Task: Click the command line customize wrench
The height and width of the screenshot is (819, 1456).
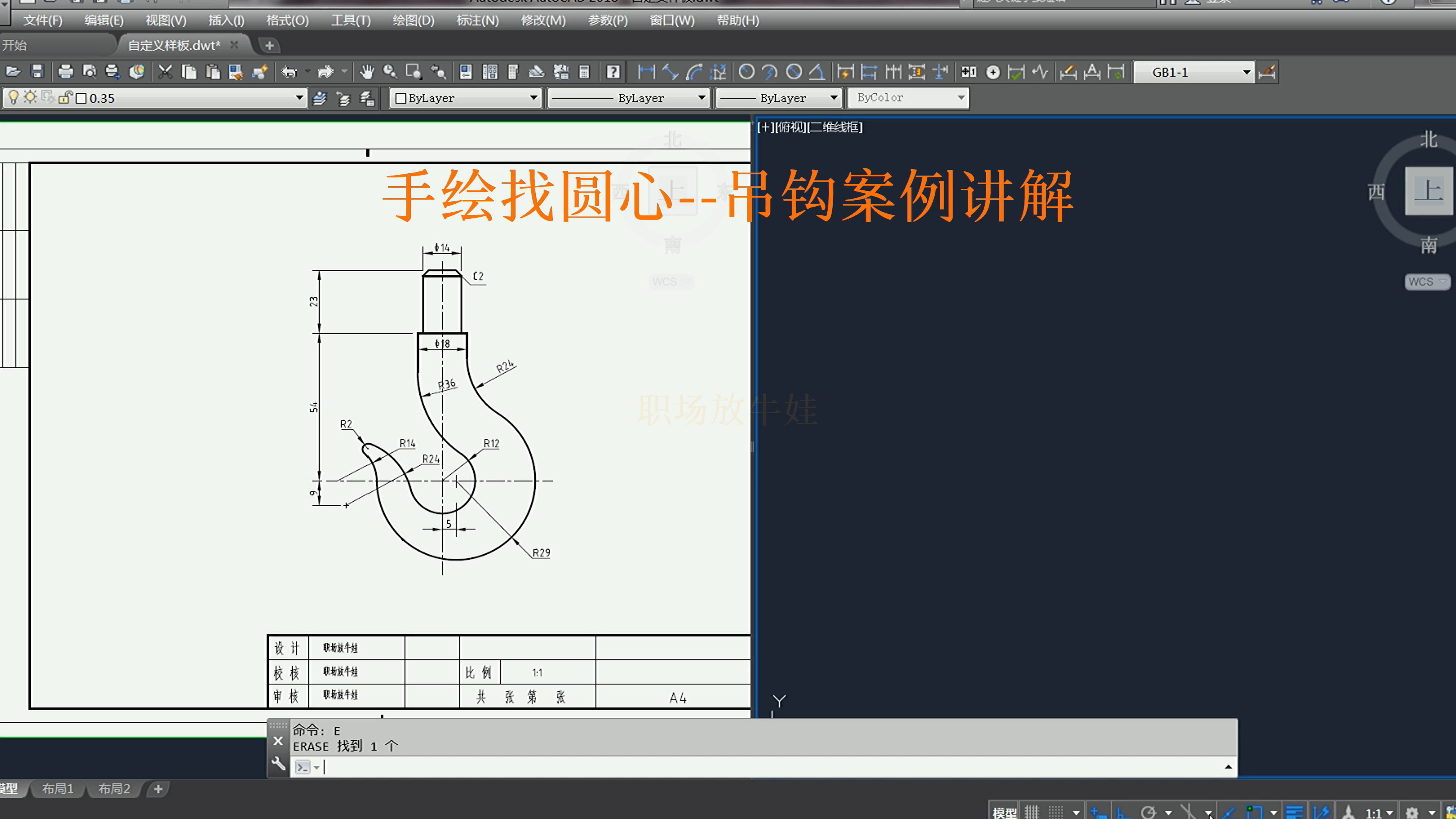Action: point(278,764)
